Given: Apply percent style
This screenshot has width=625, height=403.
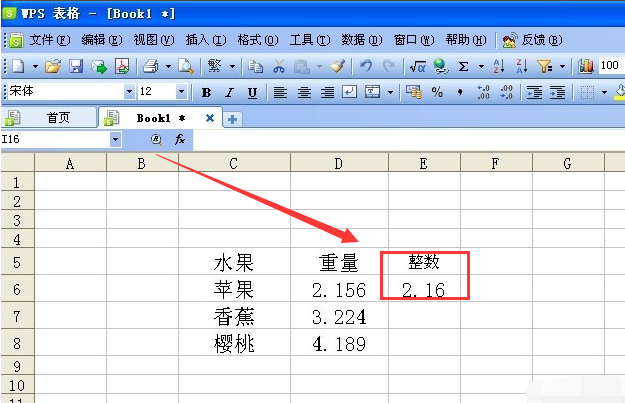Looking at the screenshot, I should (437, 92).
